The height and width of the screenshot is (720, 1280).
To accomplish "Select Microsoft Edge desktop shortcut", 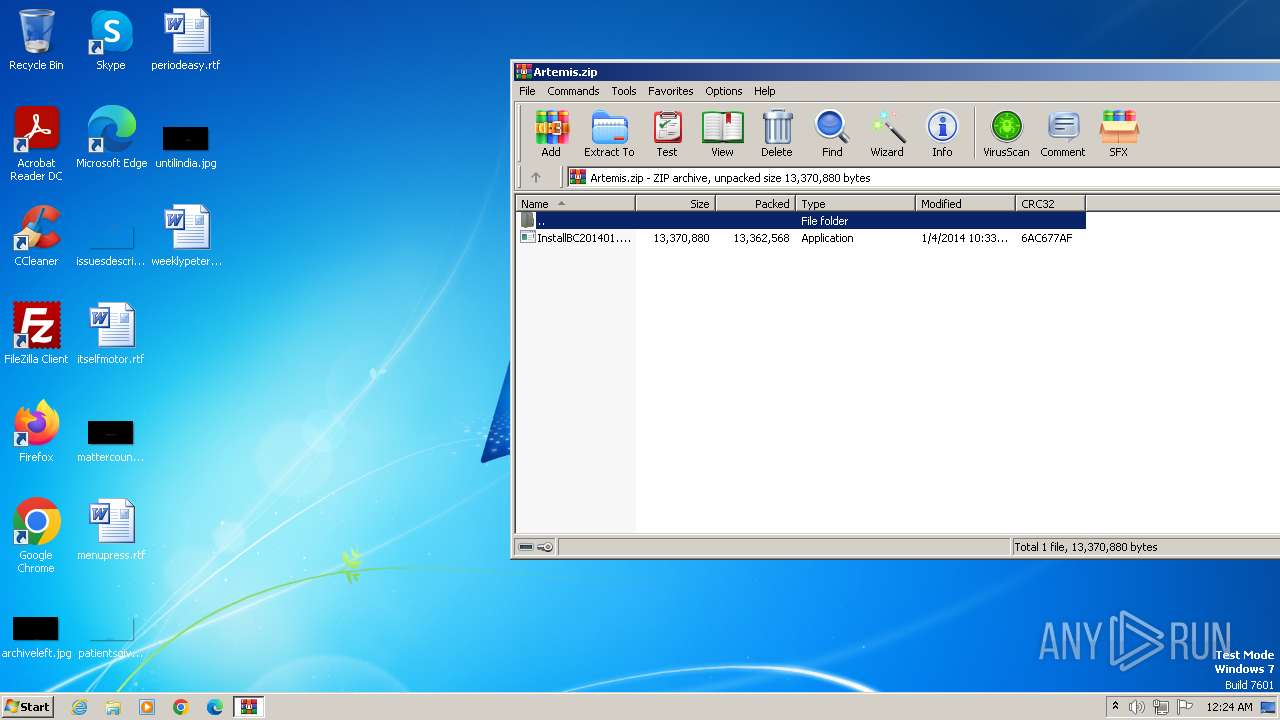I will point(111,138).
